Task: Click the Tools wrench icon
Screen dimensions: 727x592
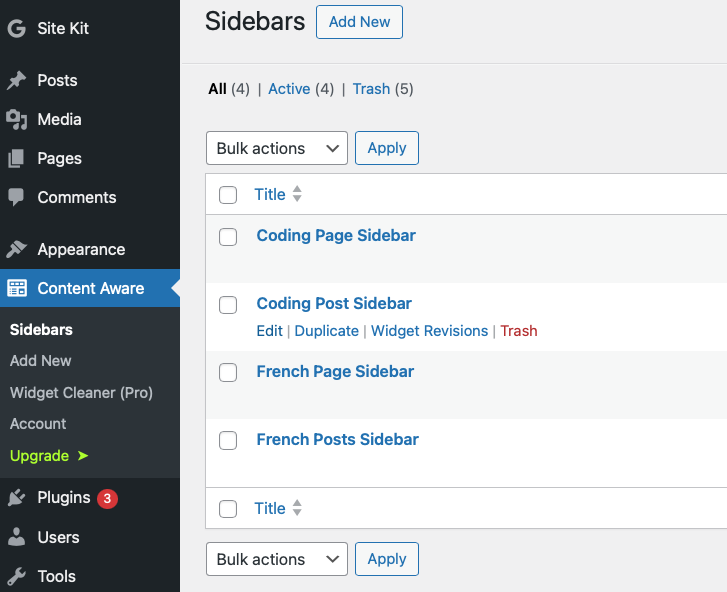Action: [x=17, y=576]
